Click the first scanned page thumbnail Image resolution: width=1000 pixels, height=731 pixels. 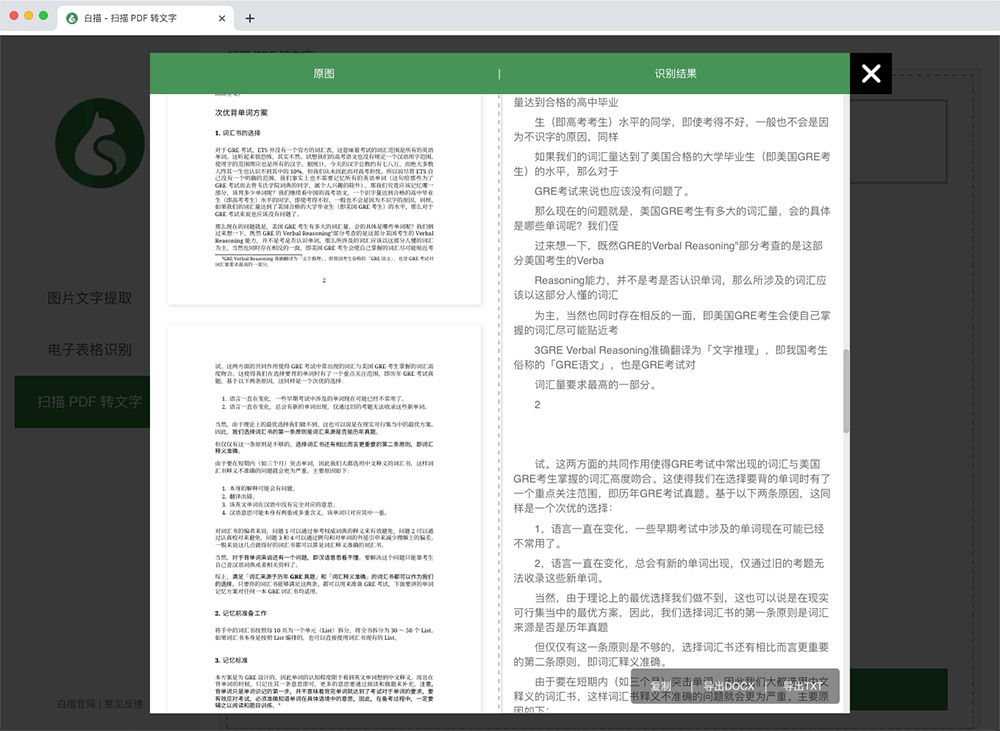click(324, 199)
